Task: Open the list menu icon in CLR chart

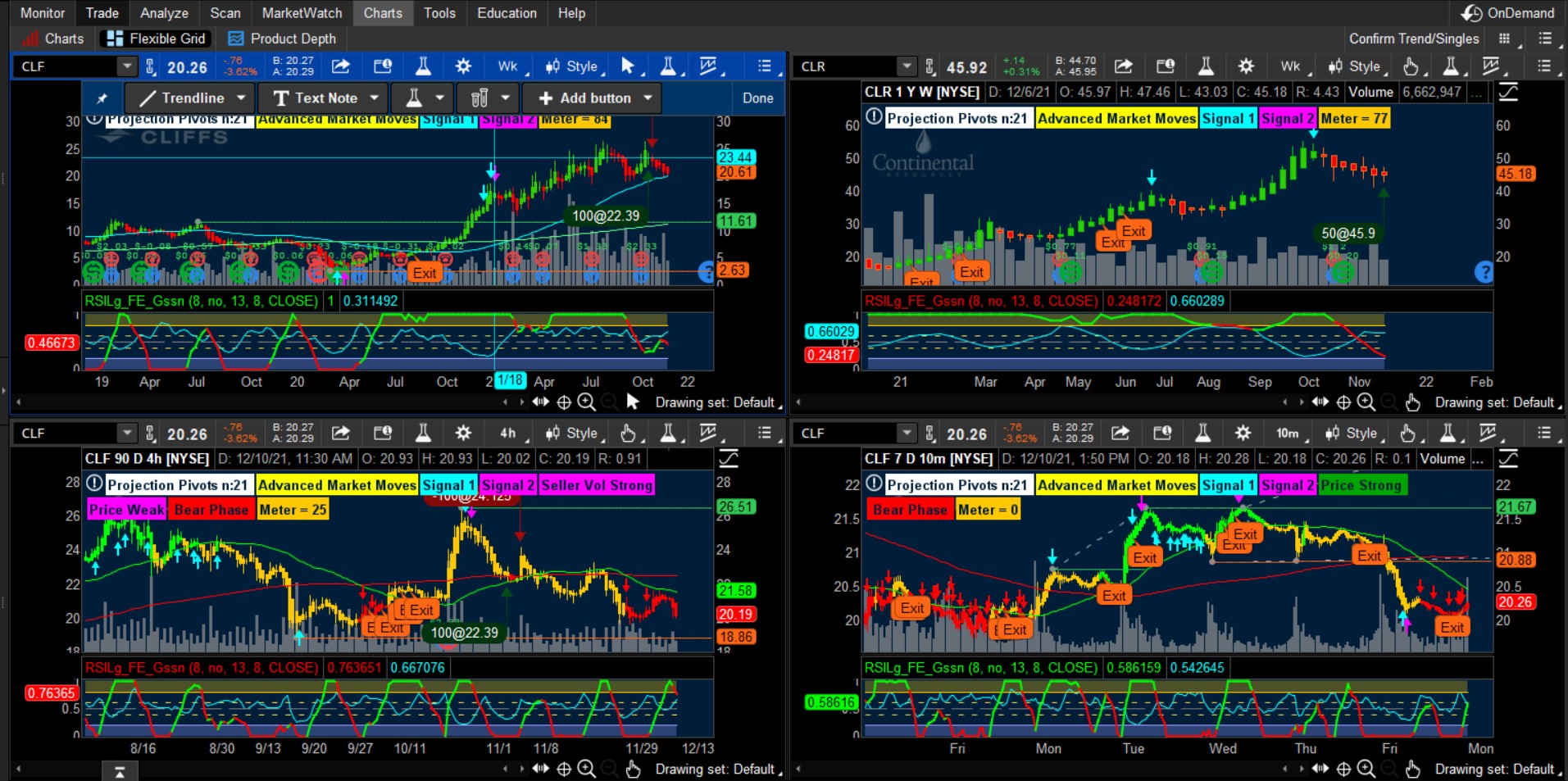Action: pos(1544,66)
